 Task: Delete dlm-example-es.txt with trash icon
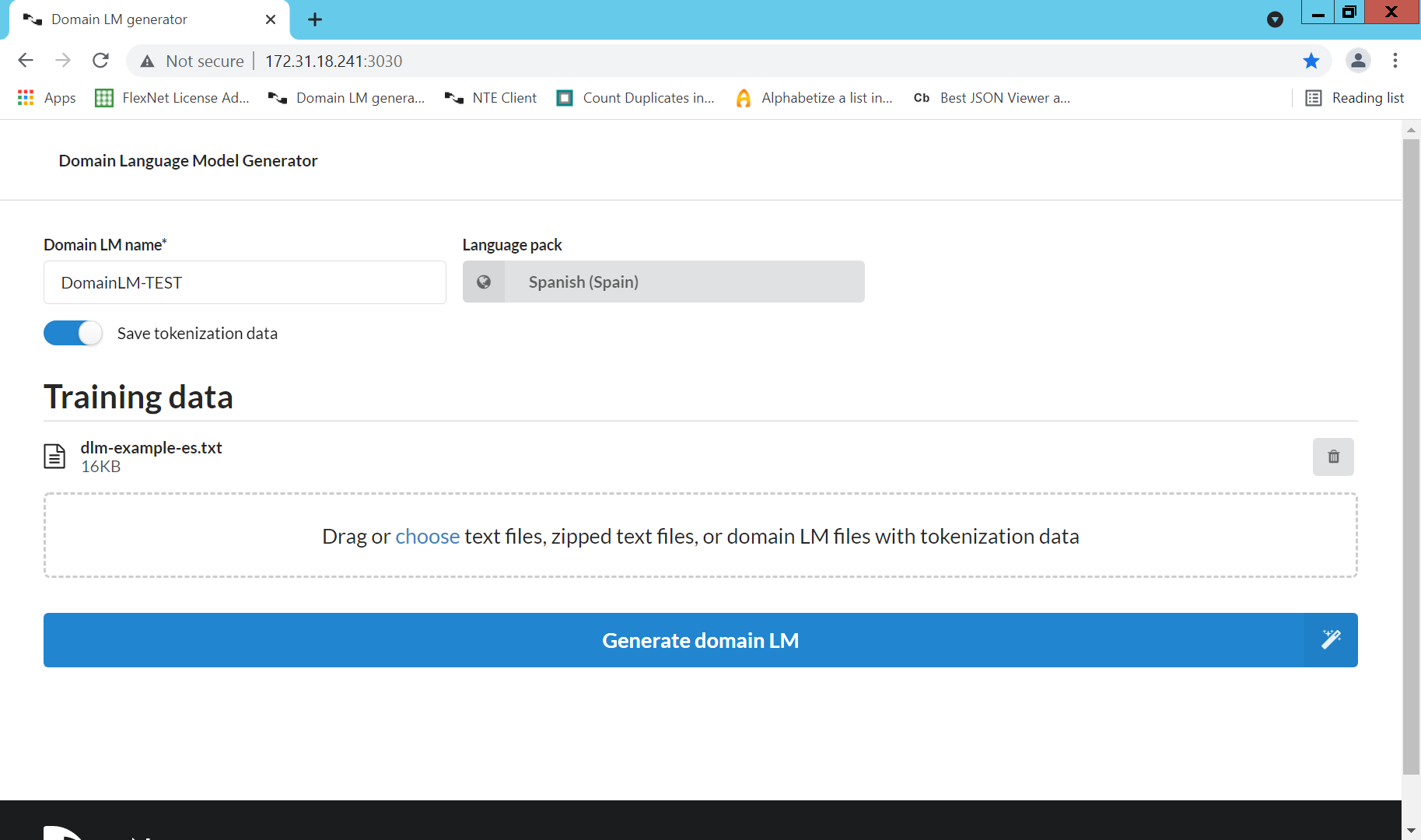click(1333, 457)
